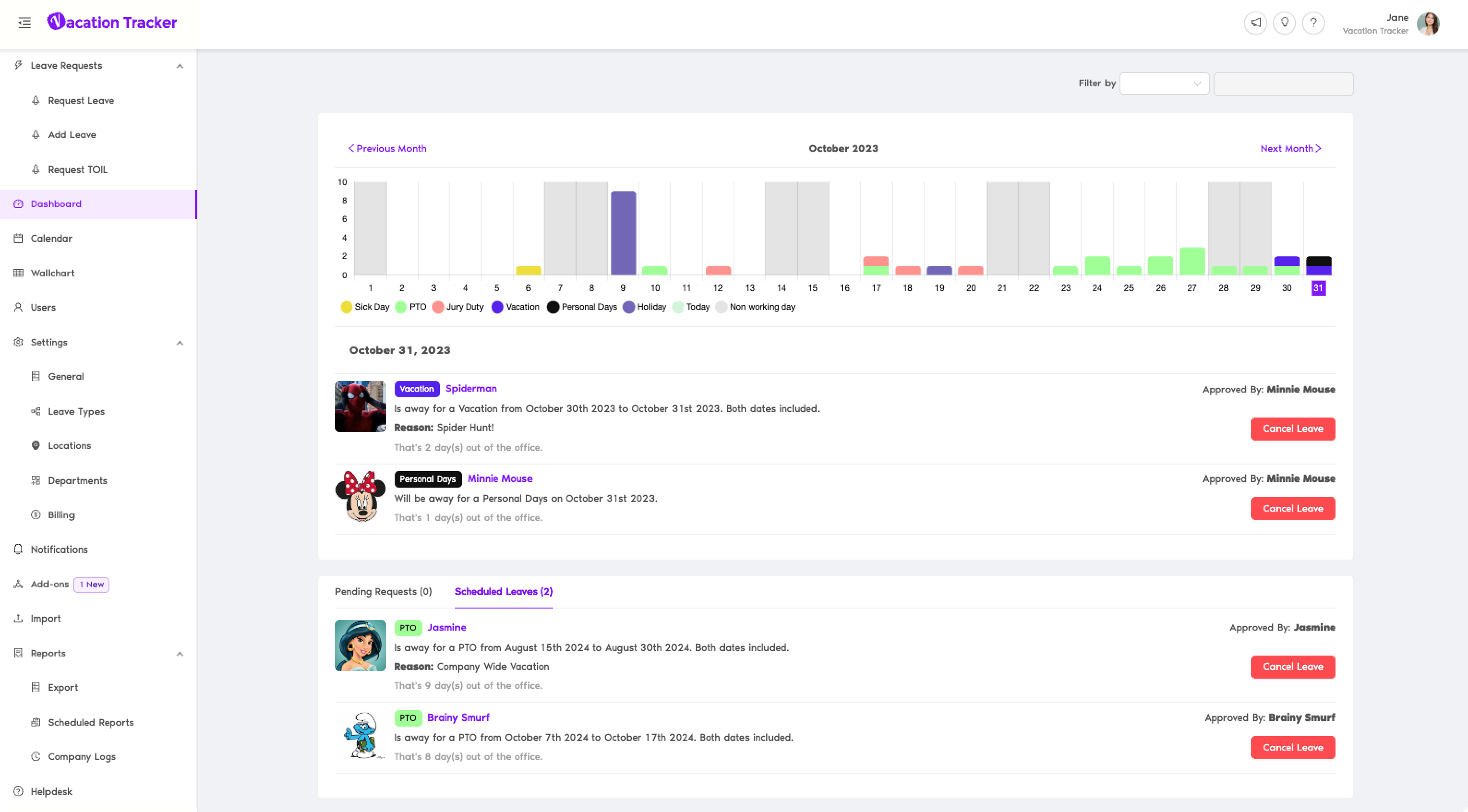Collapse the sidebar with the hamburger icon
Image resolution: width=1468 pixels, height=812 pixels.
[x=25, y=23]
